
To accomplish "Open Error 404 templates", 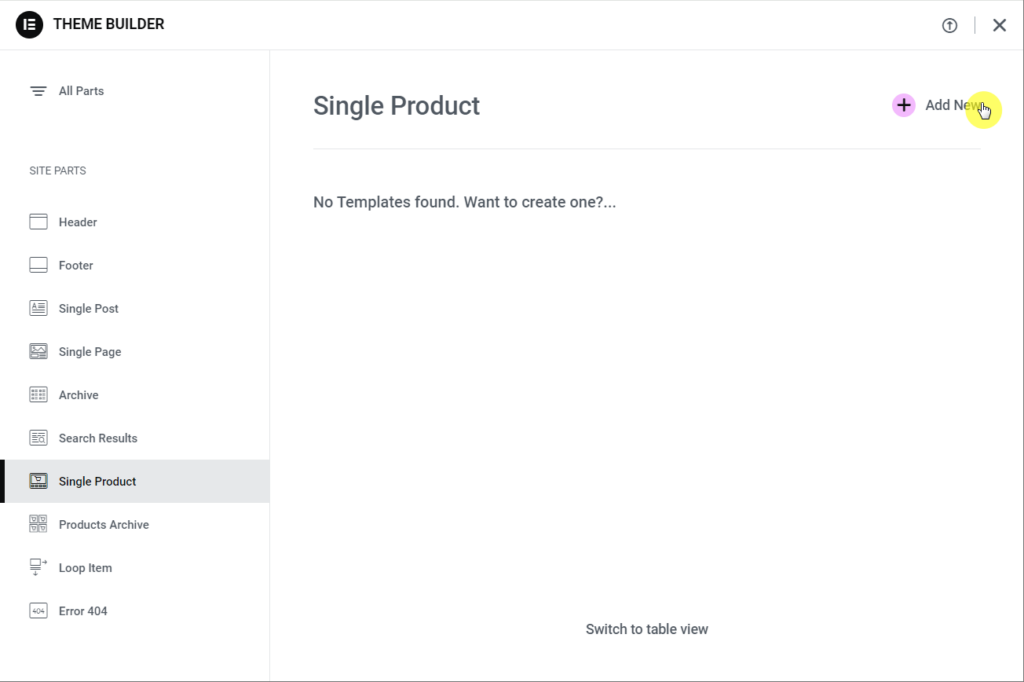I will click(x=83, y=611).
